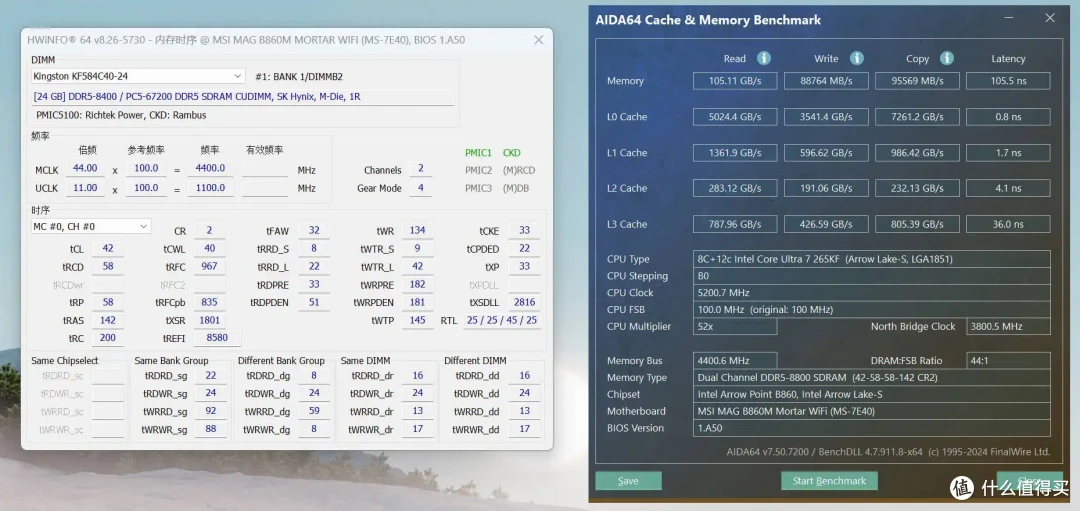Click Memory Bus value 4400.6 MHz
Image resolution: width=1080 pixels, height=511 pixels.
735,360
